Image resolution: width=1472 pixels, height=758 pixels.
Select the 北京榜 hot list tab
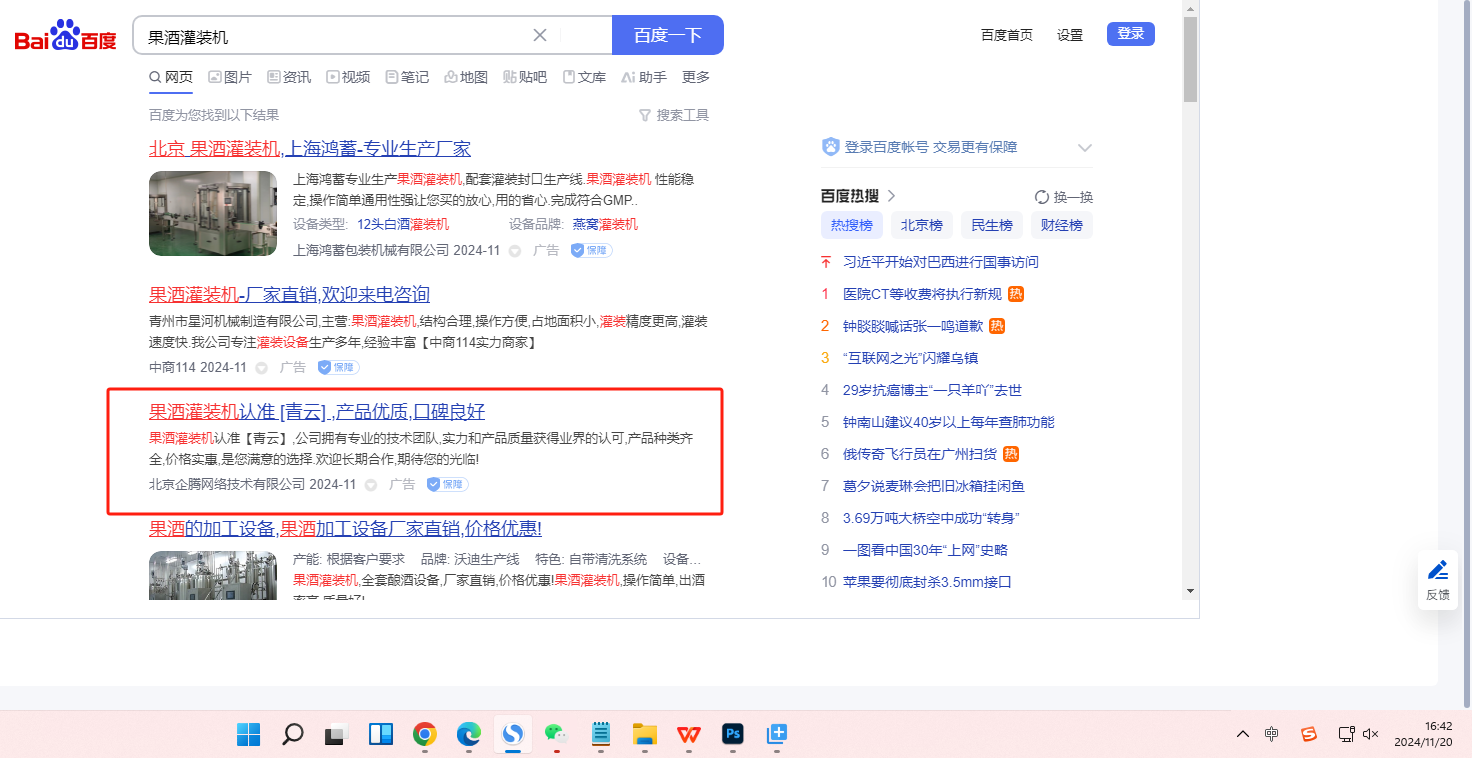coord(921,225)
